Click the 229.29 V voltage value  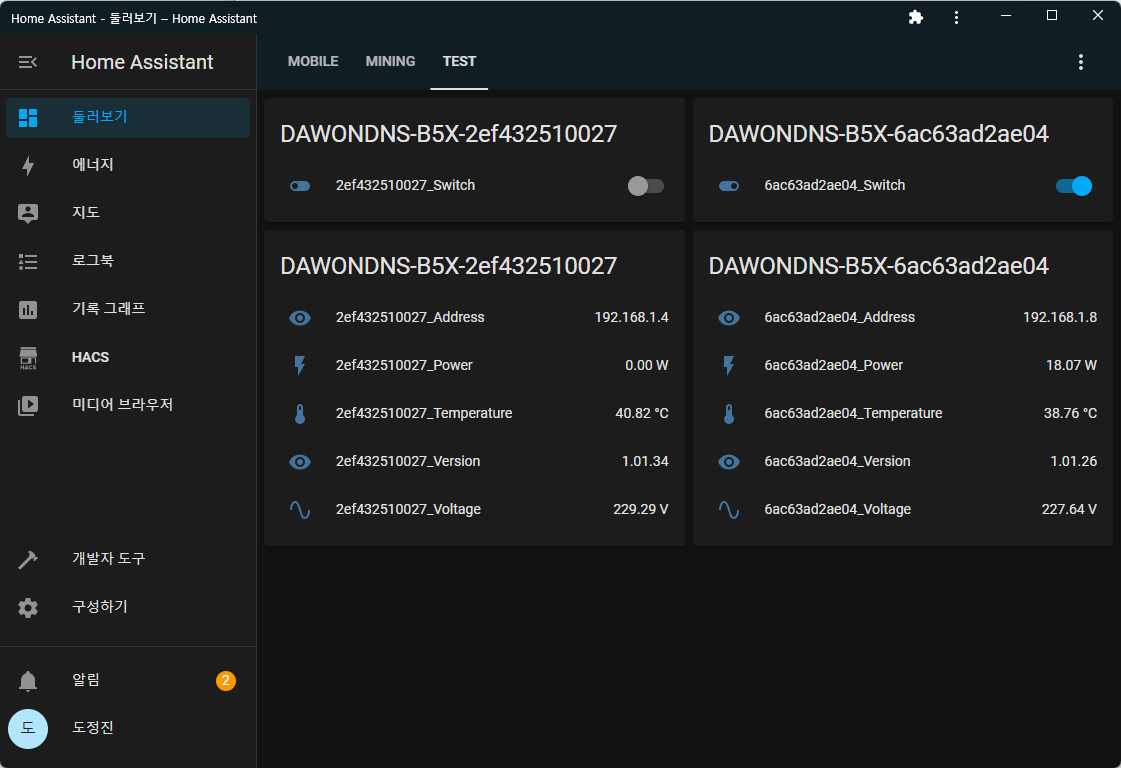(641, 509)
